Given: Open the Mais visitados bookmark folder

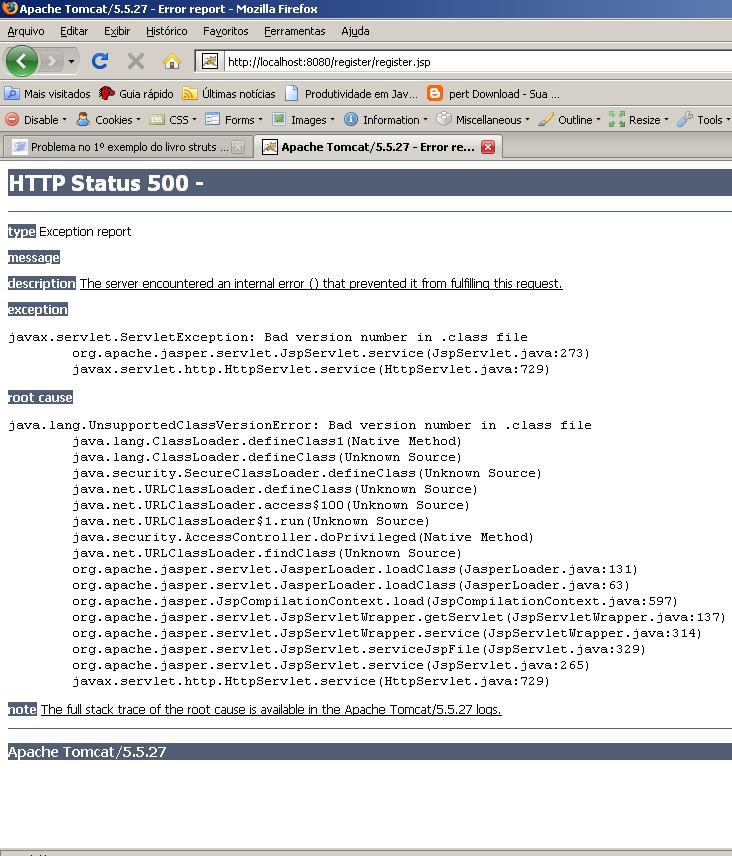Looking at the screenshot, I should point(47,94).
